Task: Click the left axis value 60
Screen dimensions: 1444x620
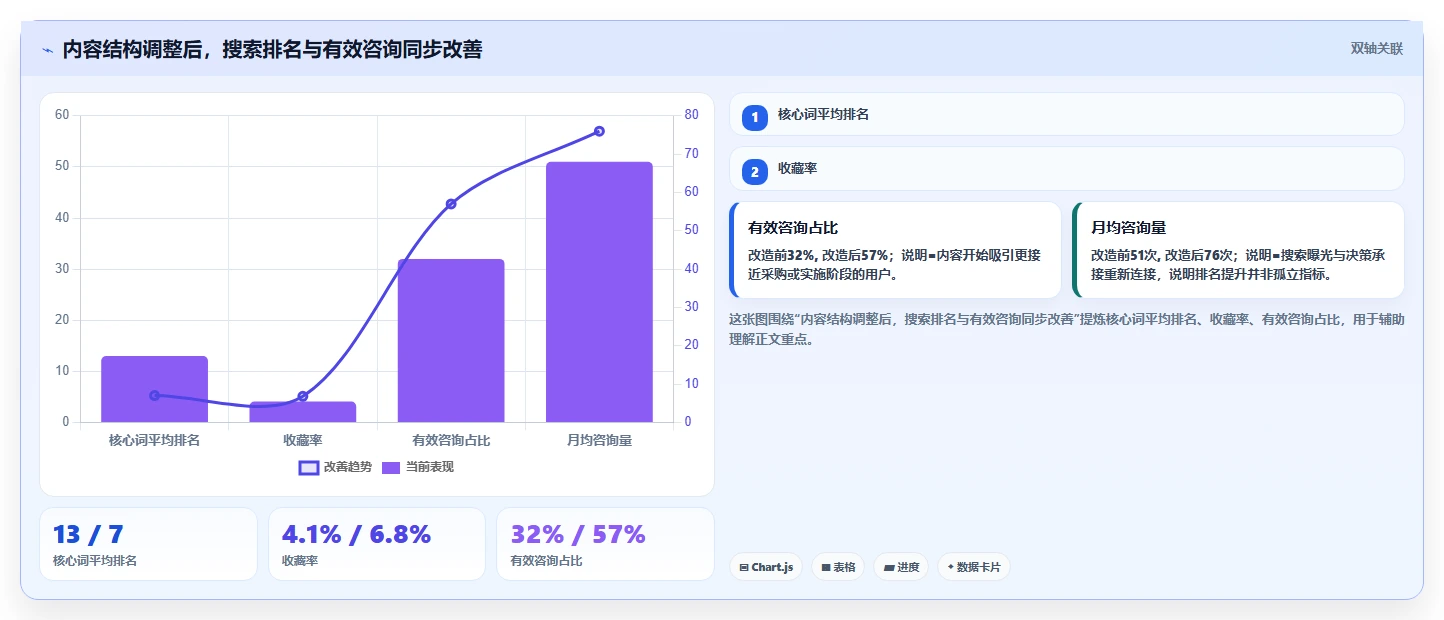Action: [x=62, y=115]
